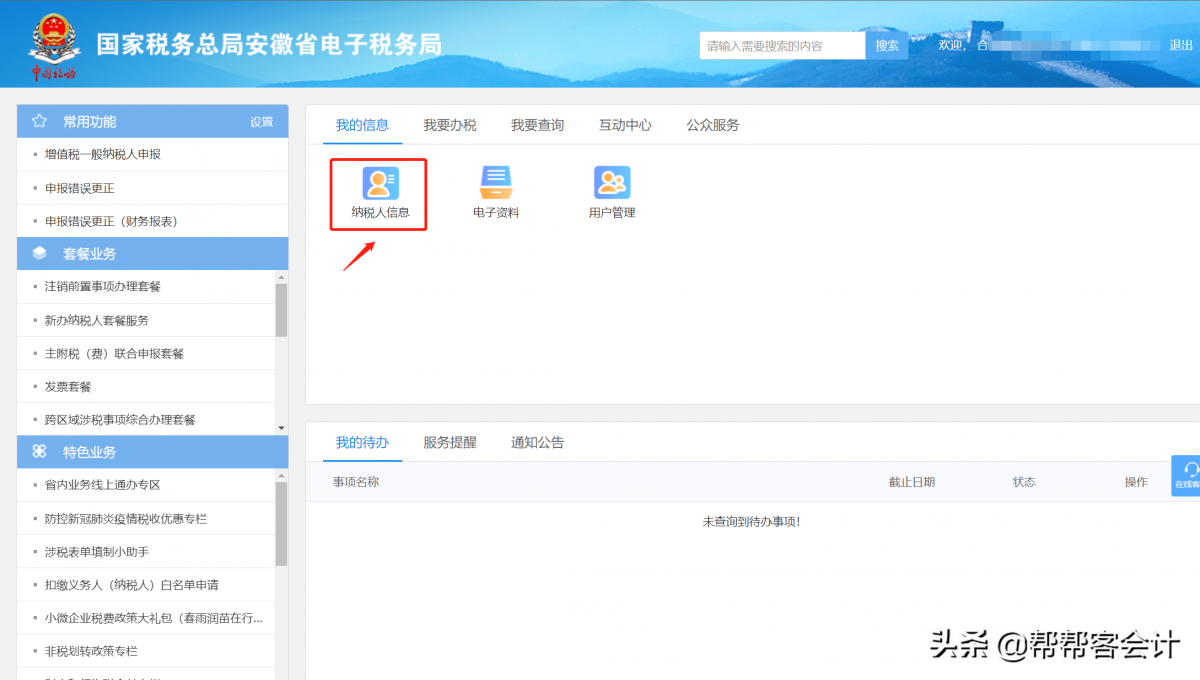Switch to the 我要办税 tab

click(x=449, y=125)
